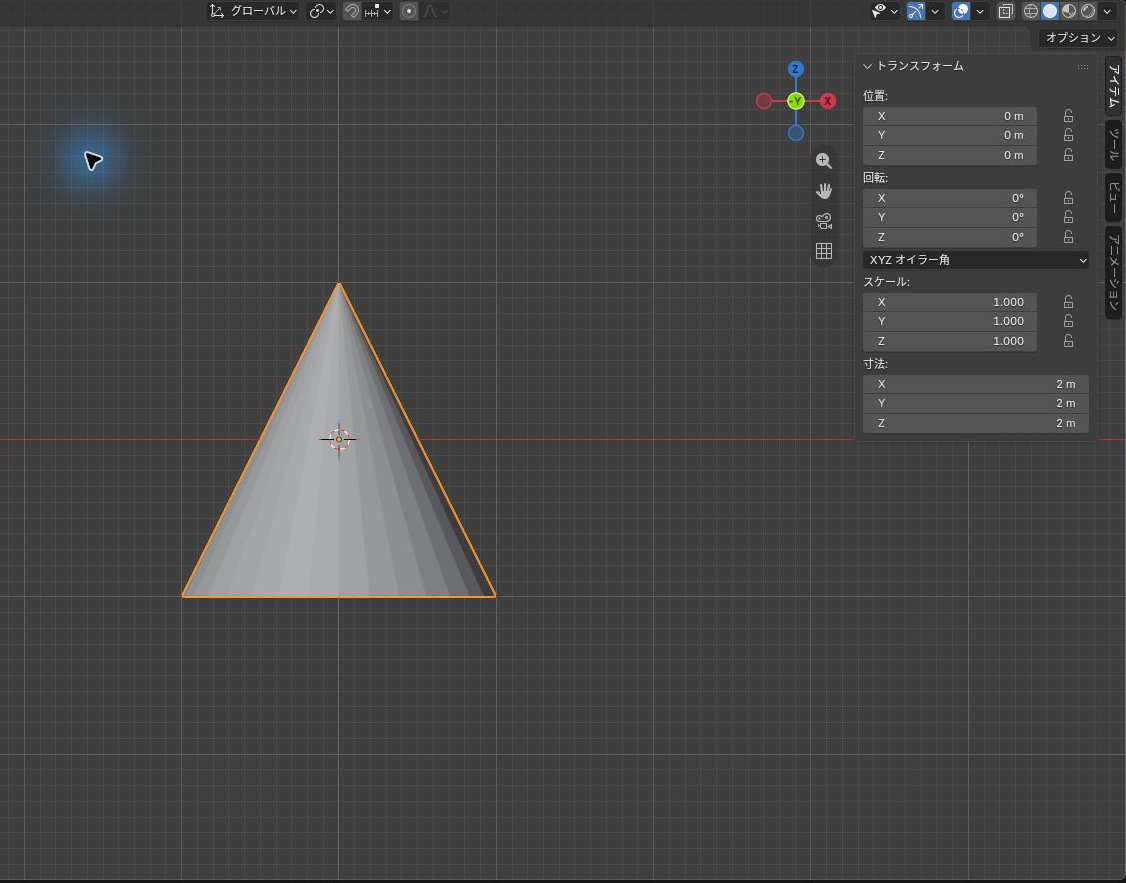Open object type visibility eye dropdown
This screenshot has height=883, width=1126.
(885, 11)
